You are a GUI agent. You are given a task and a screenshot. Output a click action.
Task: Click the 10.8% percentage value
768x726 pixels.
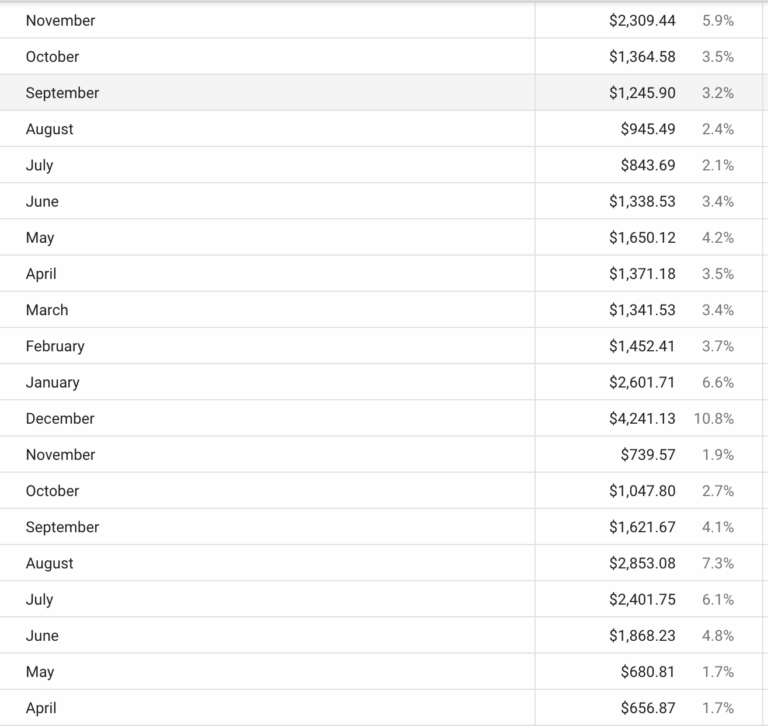(x=714, y=418)
